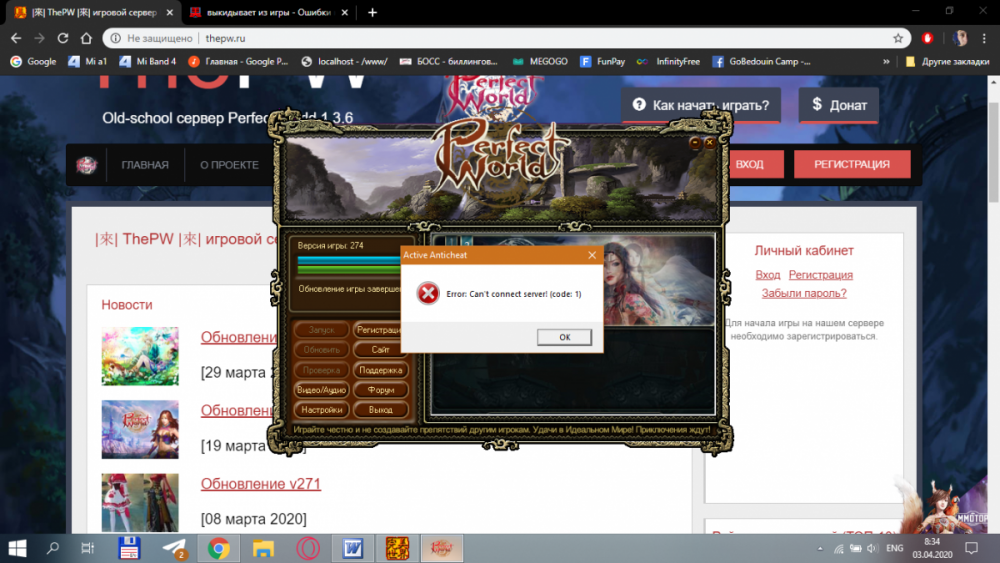Viewport: 1000px width, 563px height.
Task: Launch Telegram from the taskbar
Action: pos(174,548)
